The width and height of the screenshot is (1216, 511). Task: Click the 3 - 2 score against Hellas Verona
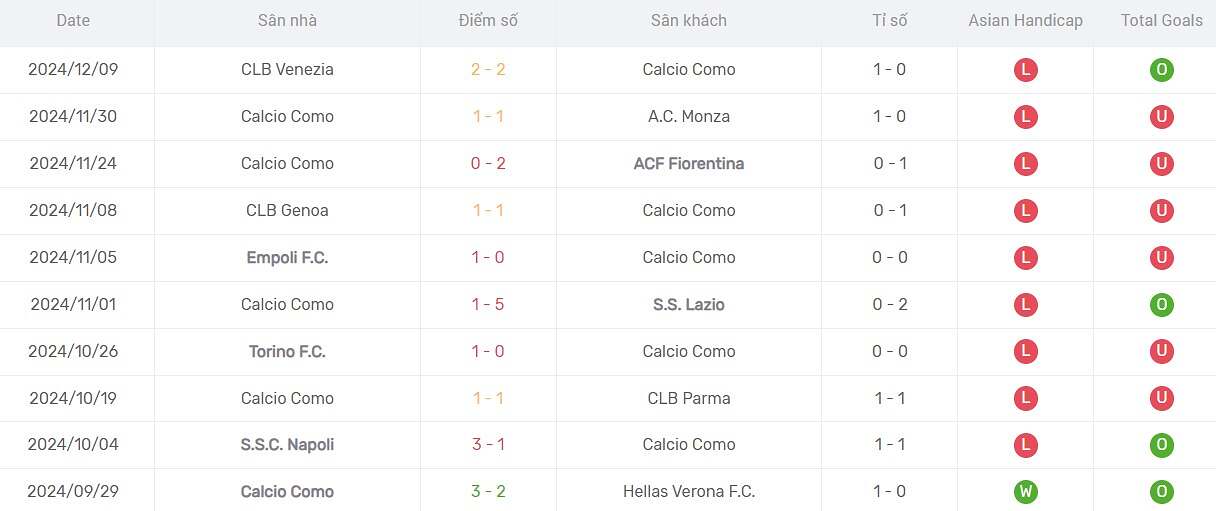pos(488,492)
